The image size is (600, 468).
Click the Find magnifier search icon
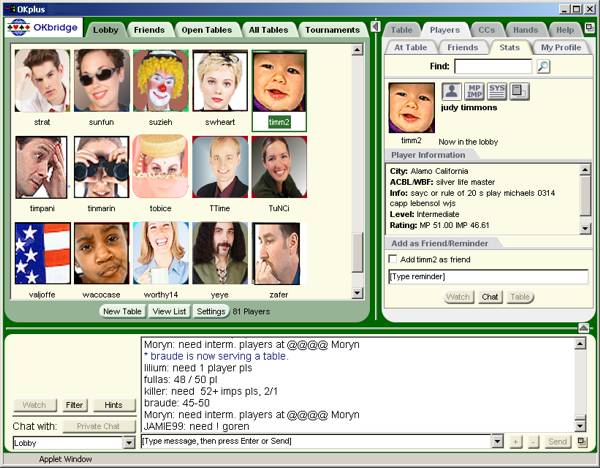tap(544, 67)
